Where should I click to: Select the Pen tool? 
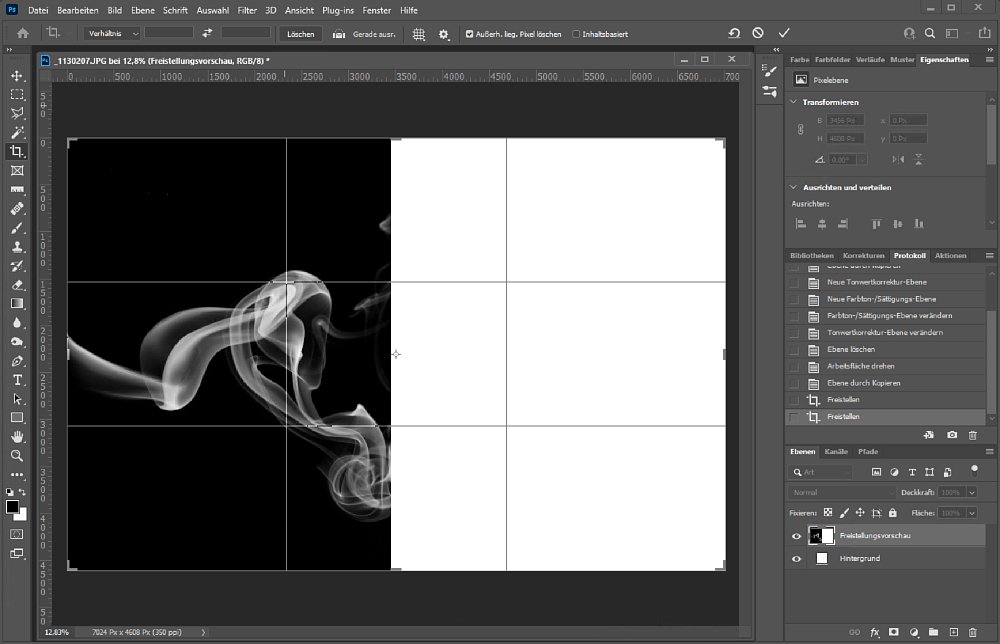[x=17, y=361]
